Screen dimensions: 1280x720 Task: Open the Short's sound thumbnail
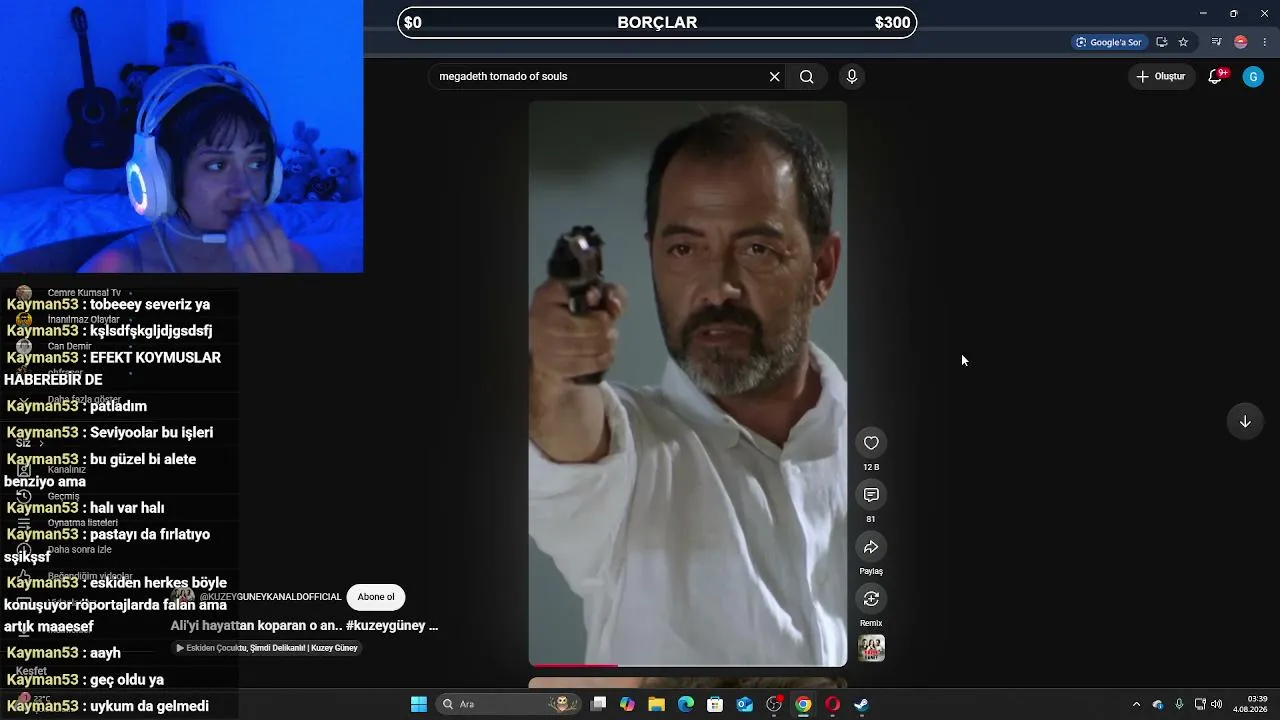pos(871,648)
